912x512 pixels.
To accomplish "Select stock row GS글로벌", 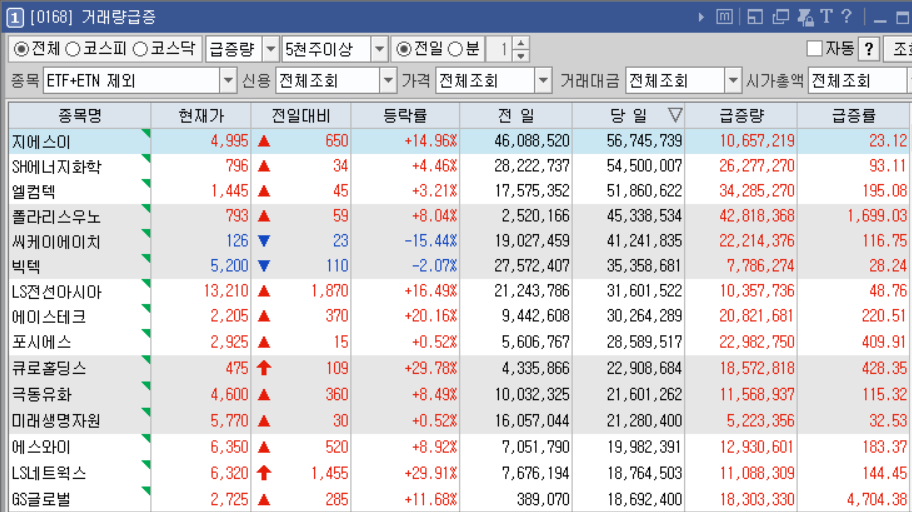I will click(x=459, y=499).
